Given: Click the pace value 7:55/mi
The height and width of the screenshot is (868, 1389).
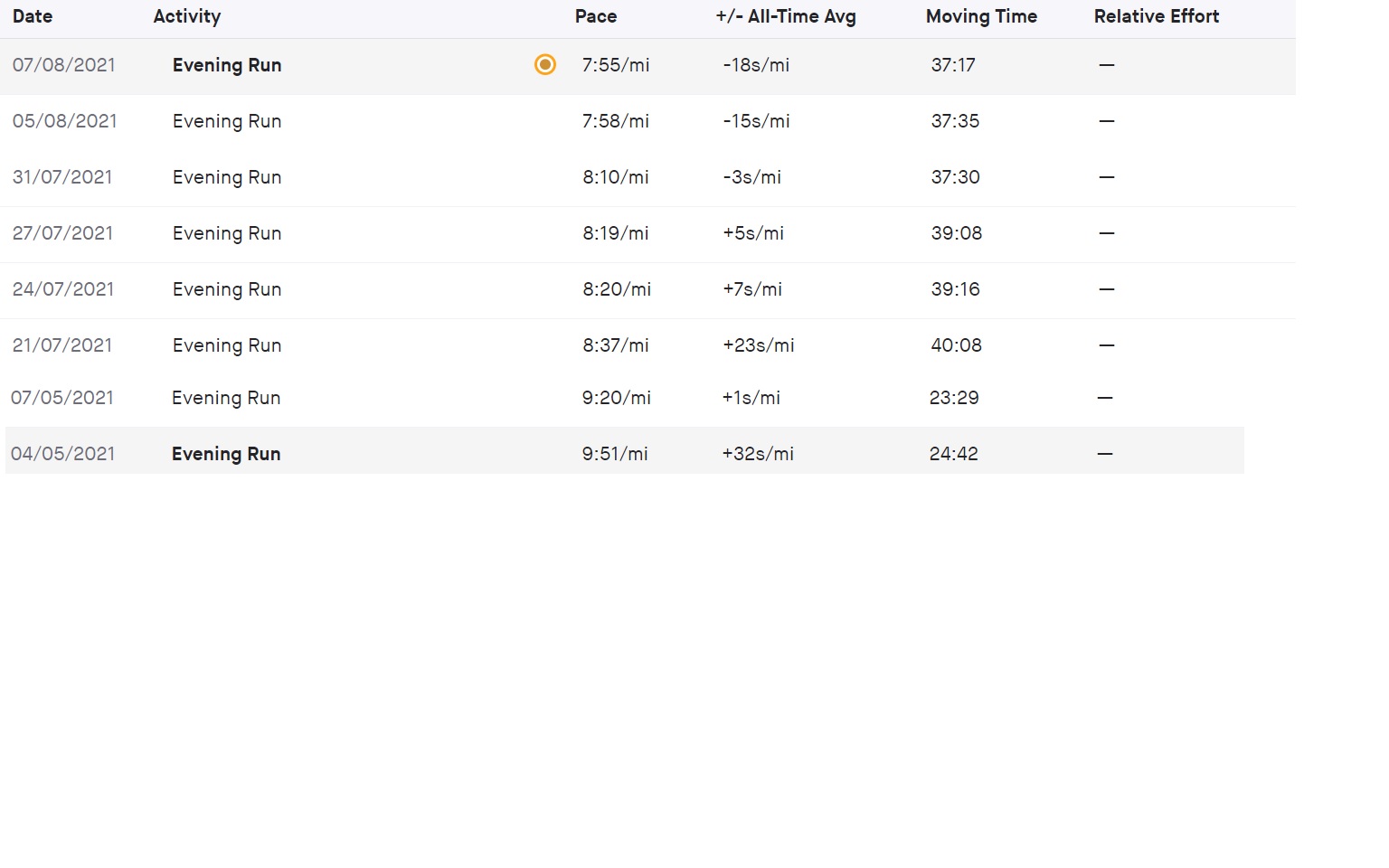Looking at the screenshot, I should pyautogui.click(x=616, y=65).
